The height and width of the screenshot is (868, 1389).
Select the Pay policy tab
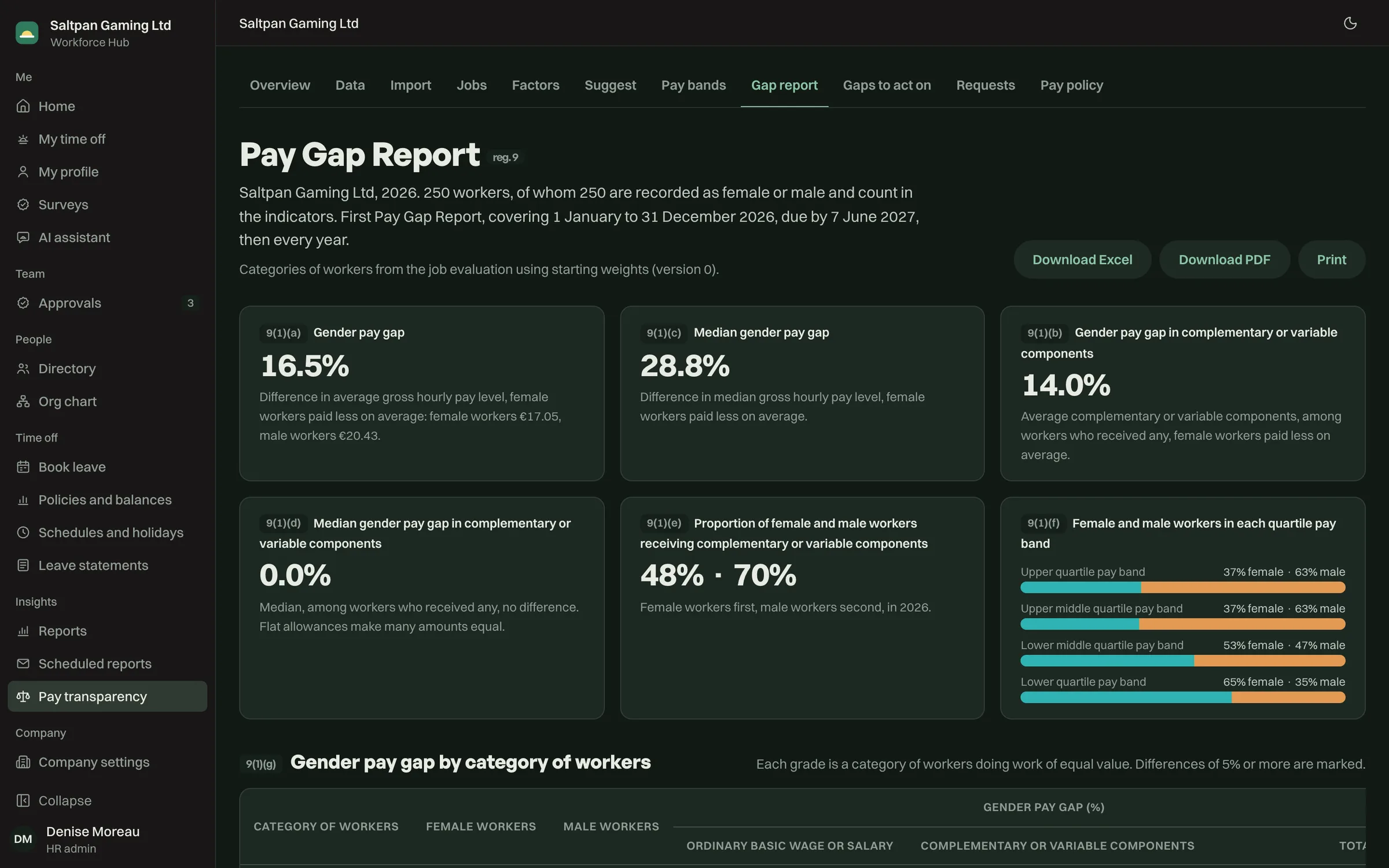click(1071, 85)
